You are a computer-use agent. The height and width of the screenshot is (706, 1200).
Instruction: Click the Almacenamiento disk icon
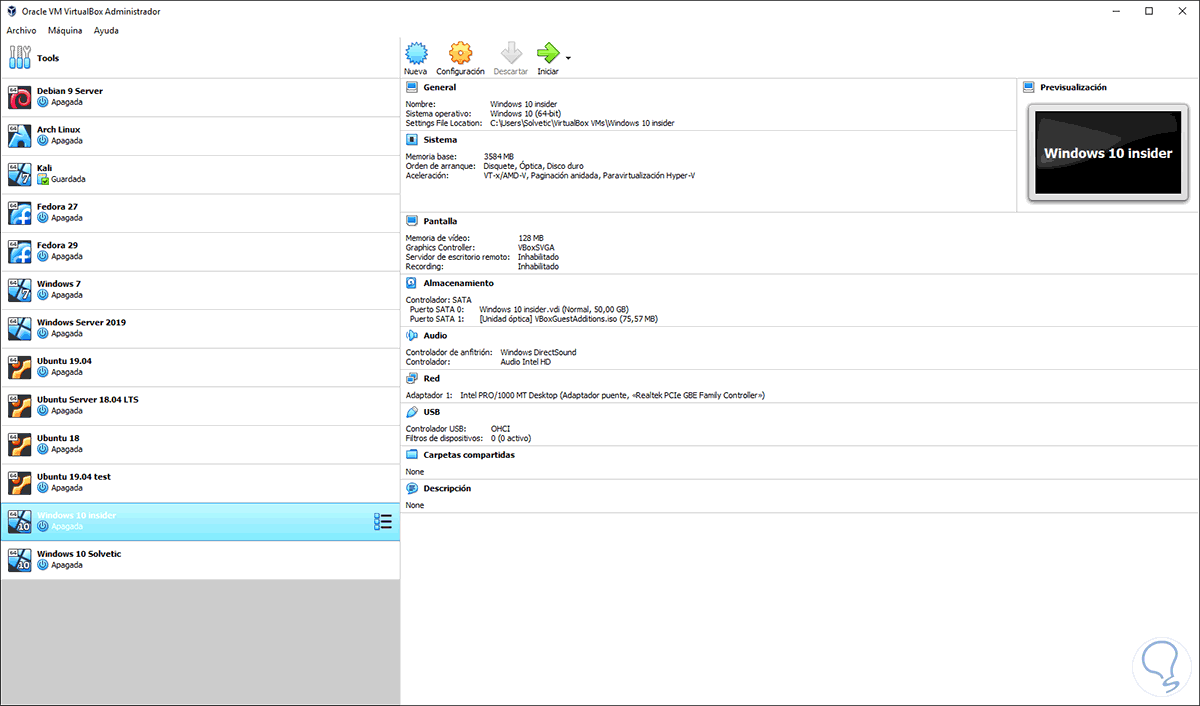pyautogui.click(x=412, y=283)
